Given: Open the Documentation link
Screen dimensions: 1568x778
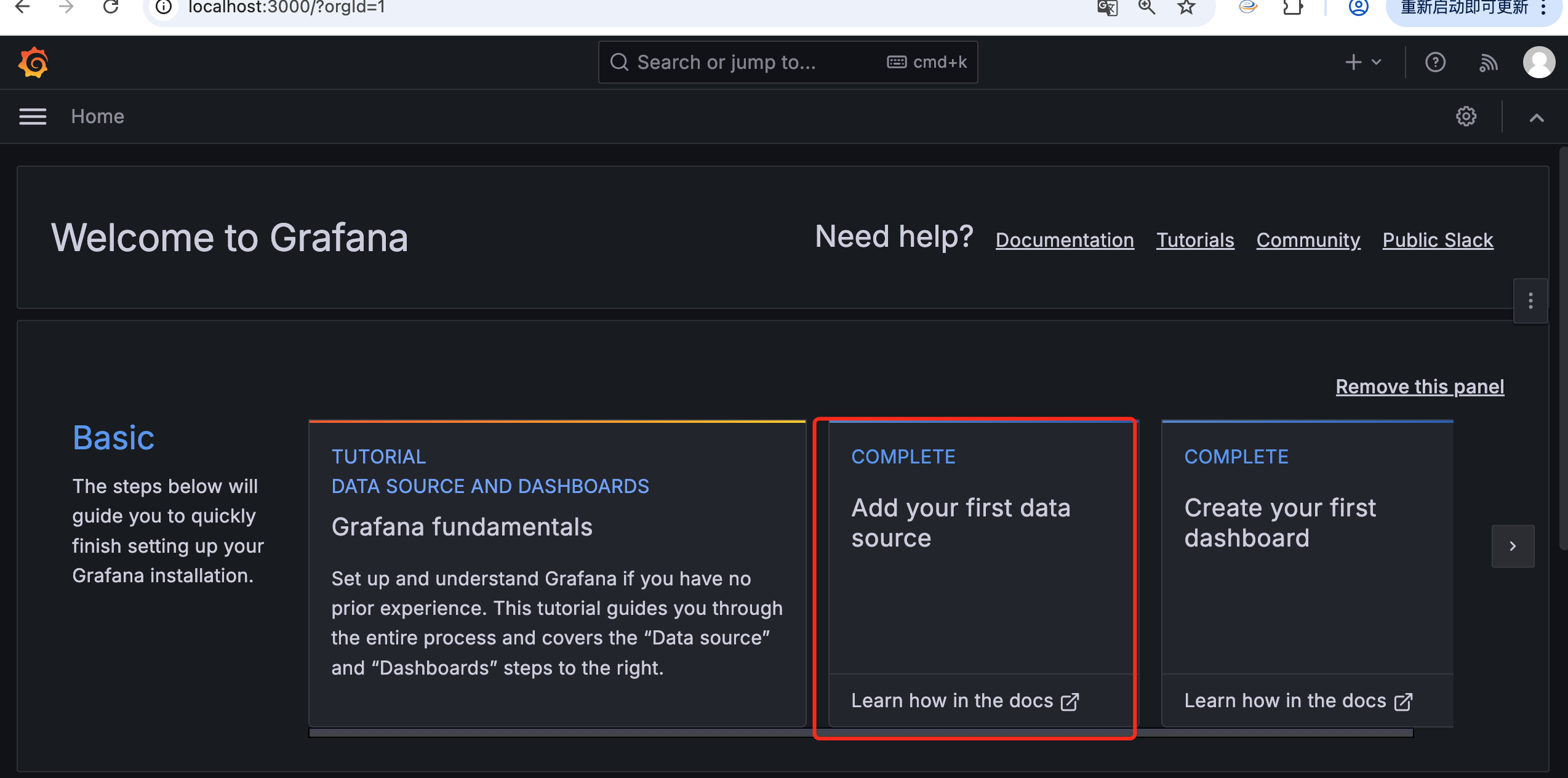Looking at the screenshot, I should coord(1065,240).
